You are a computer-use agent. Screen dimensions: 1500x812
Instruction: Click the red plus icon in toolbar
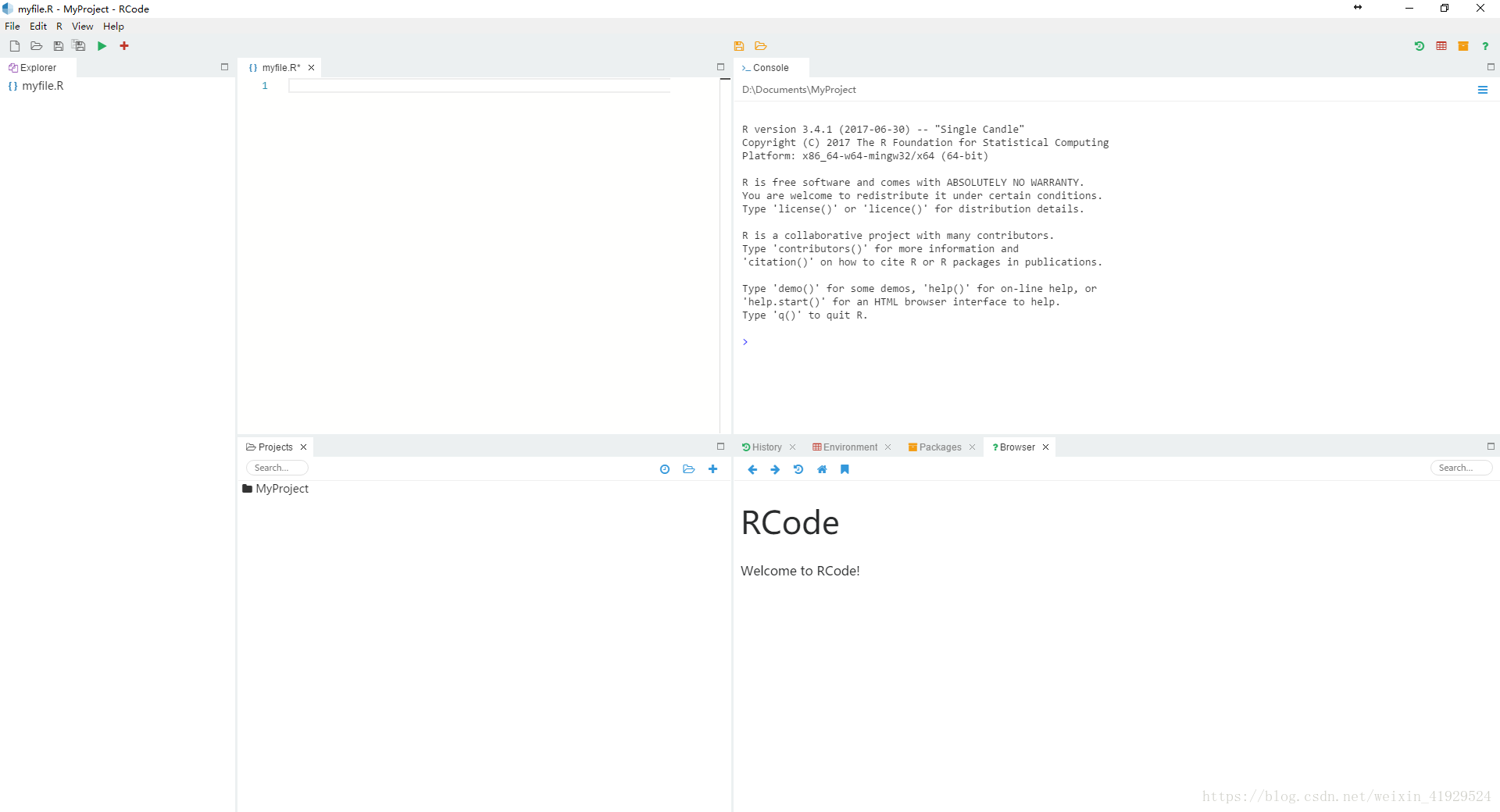pos(124,46)
